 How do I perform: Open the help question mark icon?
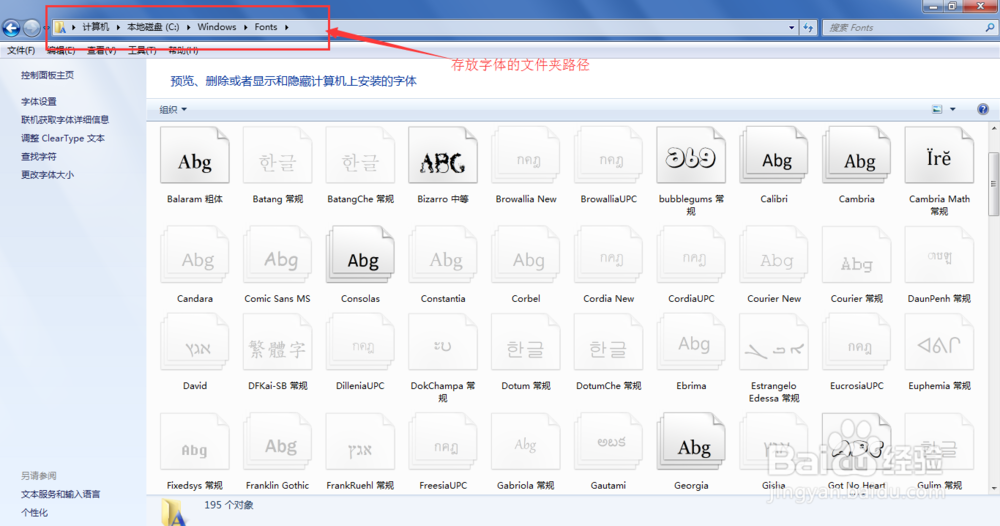983,110
